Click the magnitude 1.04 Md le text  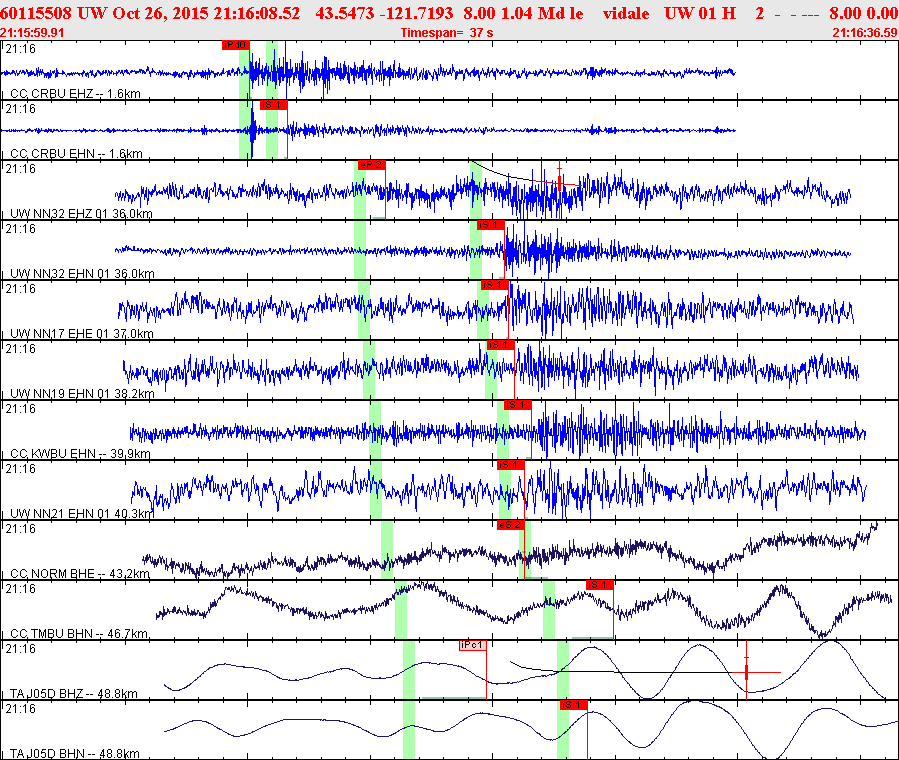coord(542,13)
